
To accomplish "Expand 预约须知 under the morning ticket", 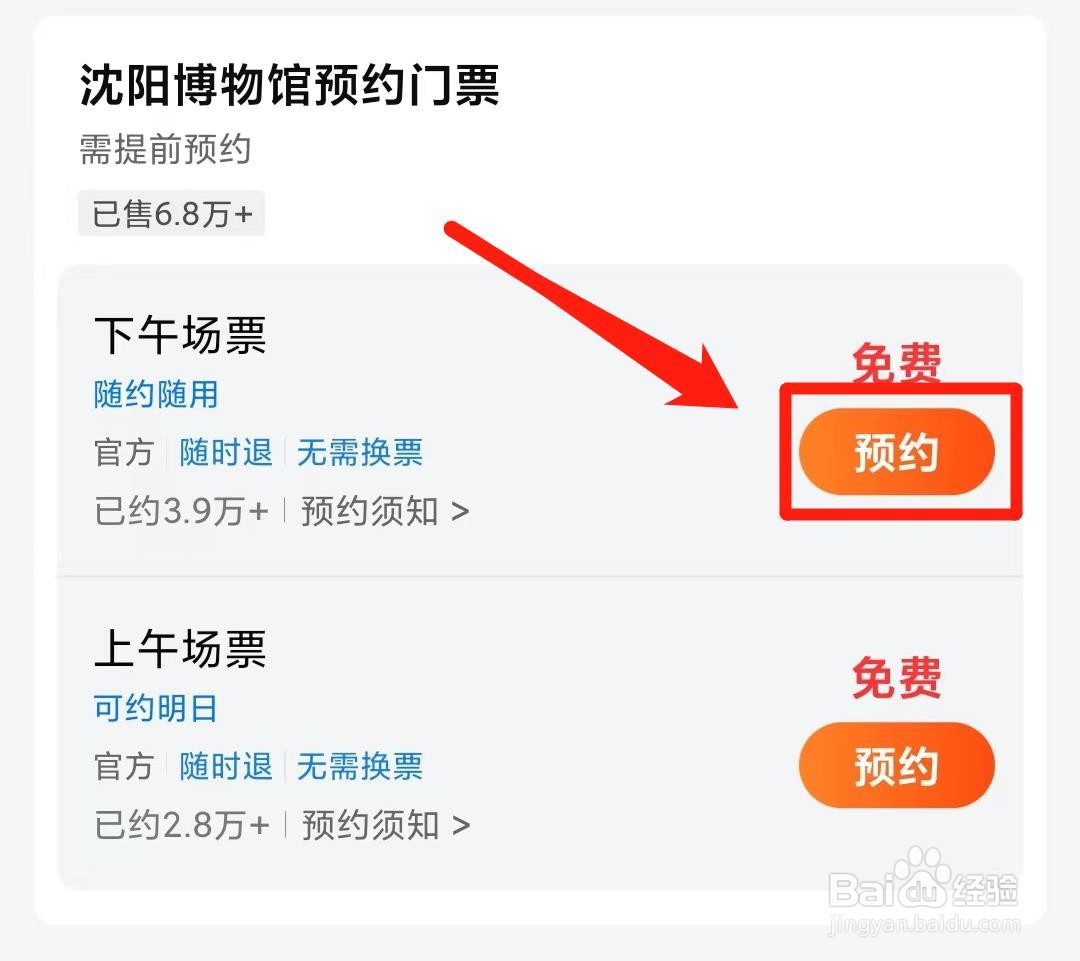I will coord(385,825).
